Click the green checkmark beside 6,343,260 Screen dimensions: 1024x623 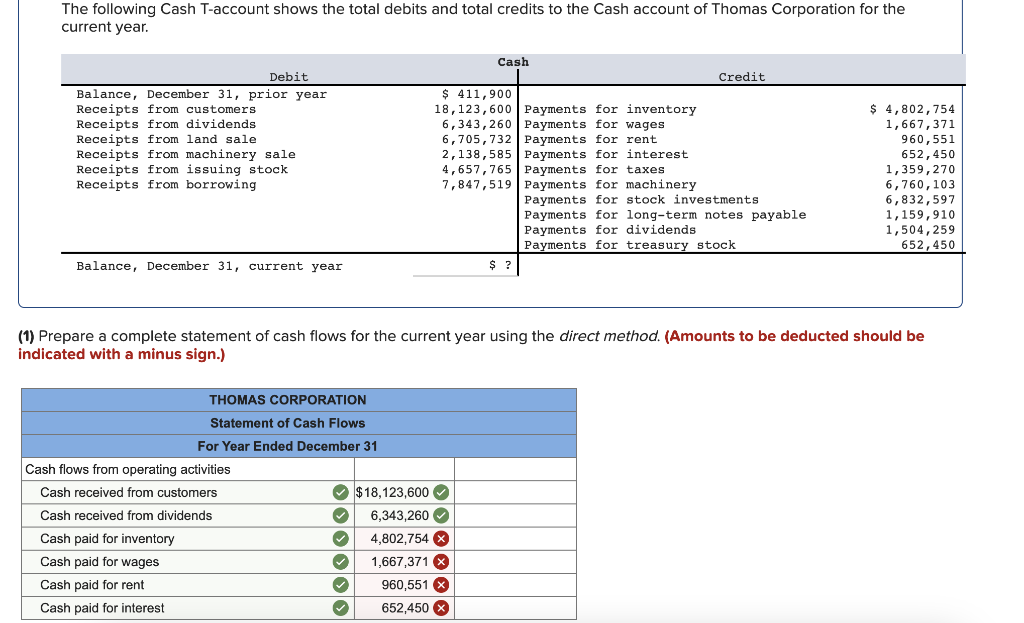pos(440,515)
